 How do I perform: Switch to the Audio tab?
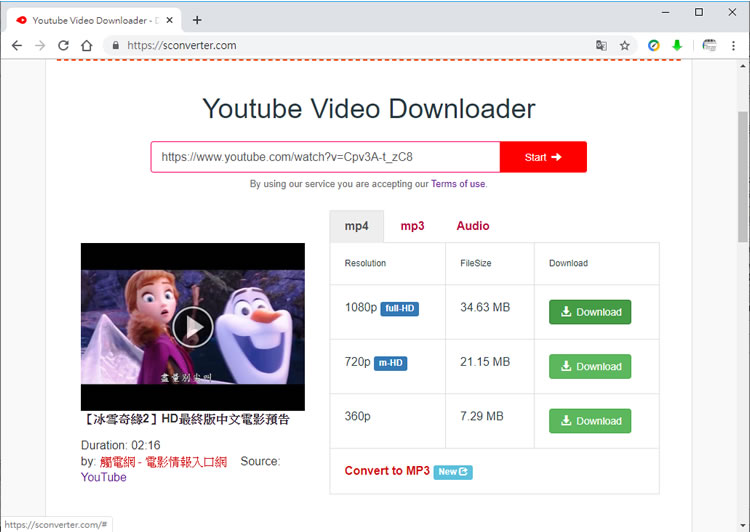coord(473,226)
